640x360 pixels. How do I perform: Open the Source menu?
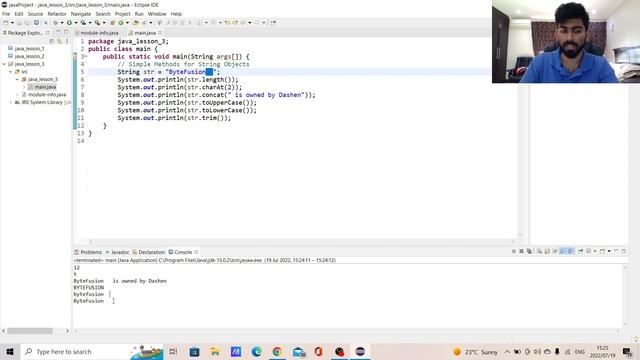[35, 14]
